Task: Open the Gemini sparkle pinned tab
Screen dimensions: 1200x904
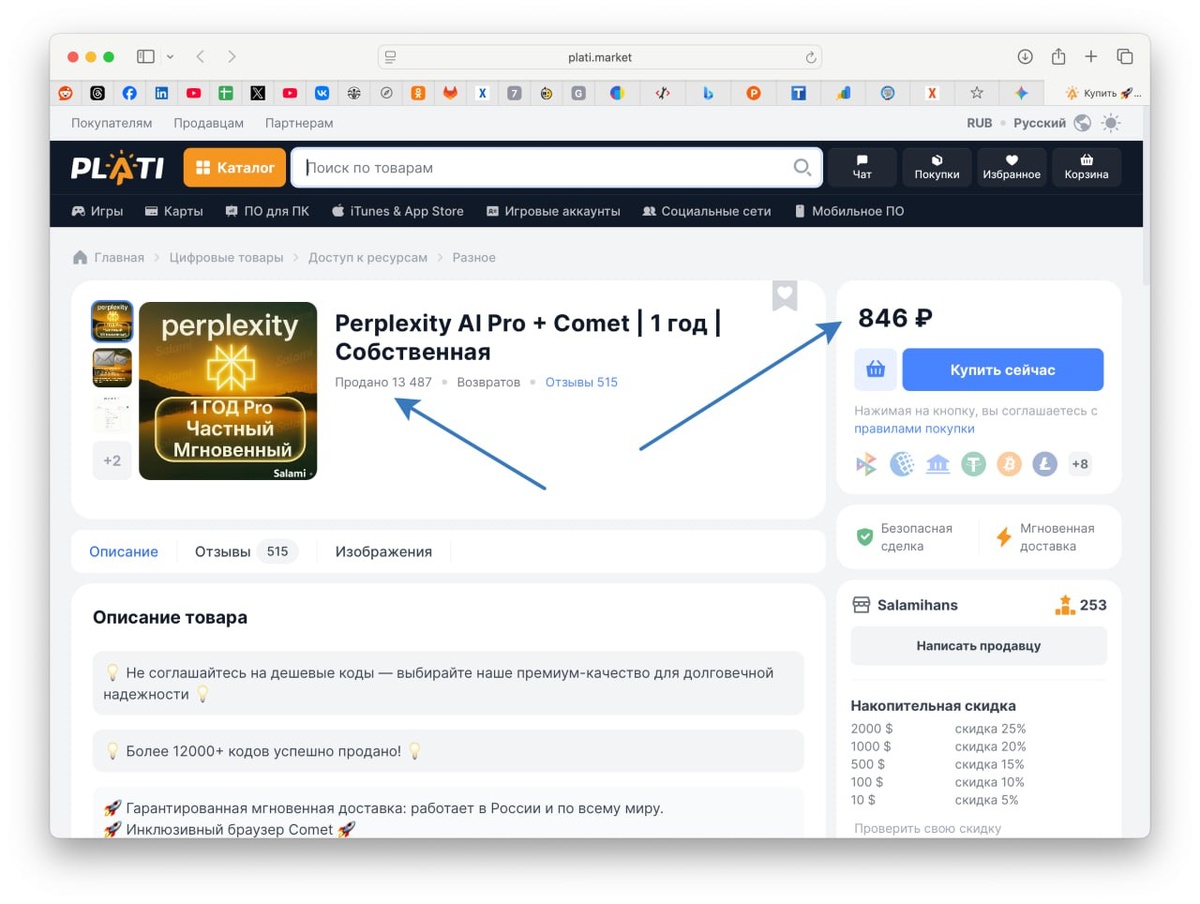Action: tap(1021, 93)
